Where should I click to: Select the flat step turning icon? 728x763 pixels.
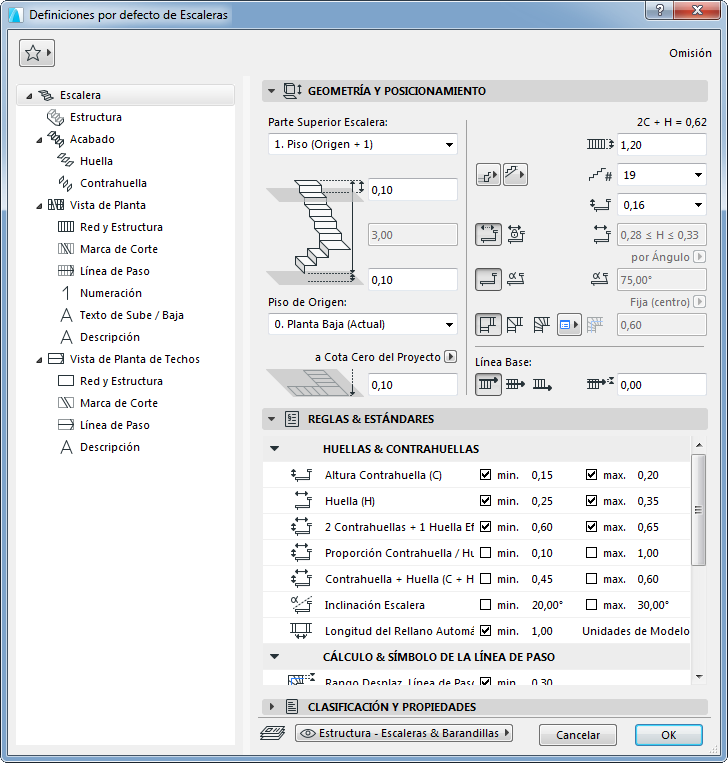click(488, 279)
